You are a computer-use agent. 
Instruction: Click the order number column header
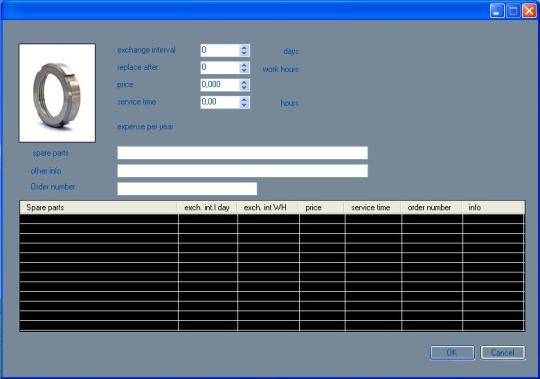point(432,208)
